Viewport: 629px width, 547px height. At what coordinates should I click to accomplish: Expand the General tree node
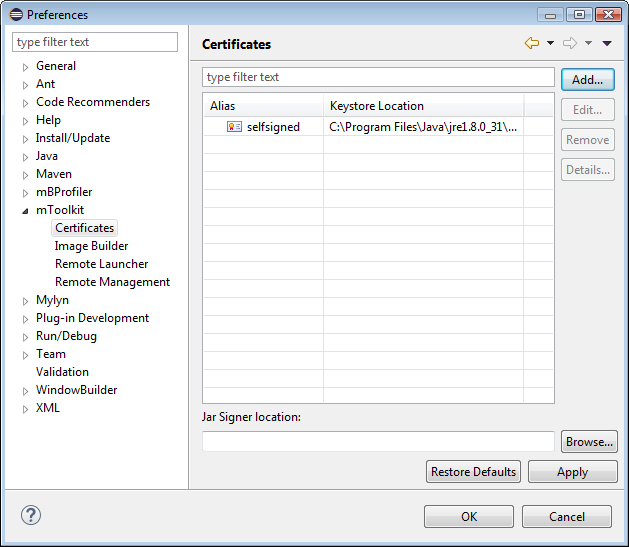[x=26, y=67]
